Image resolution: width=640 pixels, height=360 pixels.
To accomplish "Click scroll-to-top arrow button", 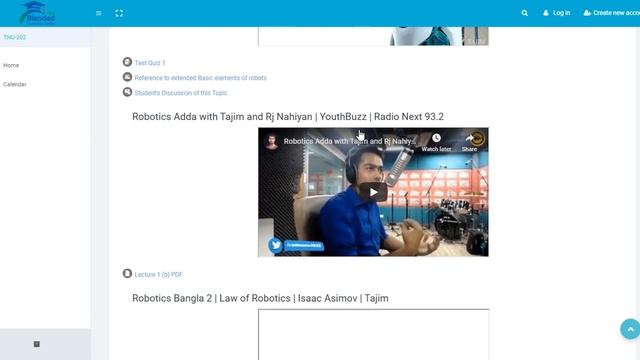I will tap(630, 329).
